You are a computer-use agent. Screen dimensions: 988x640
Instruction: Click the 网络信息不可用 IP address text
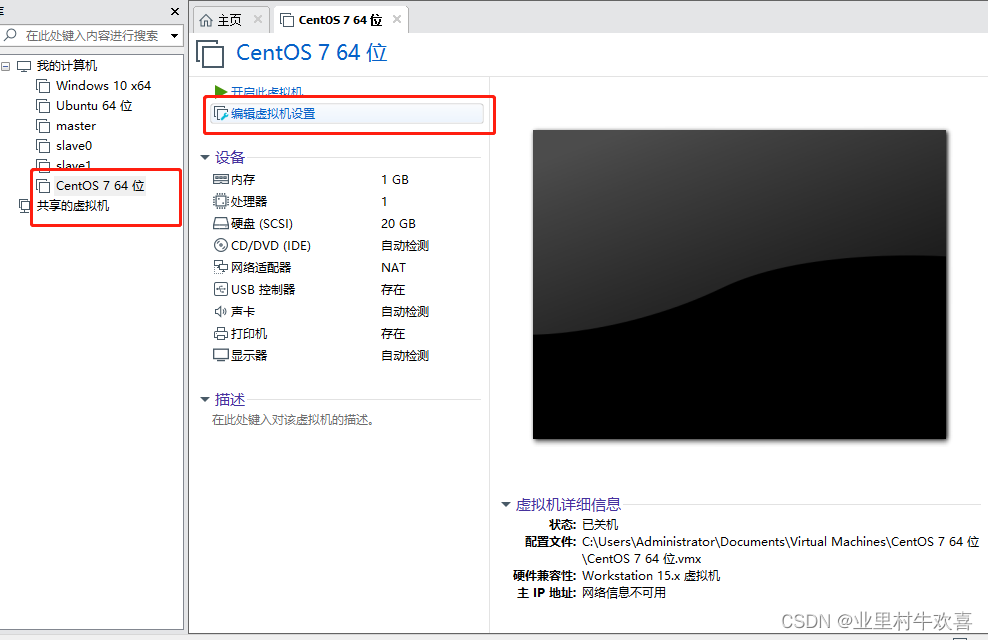(x=624, y=593)
